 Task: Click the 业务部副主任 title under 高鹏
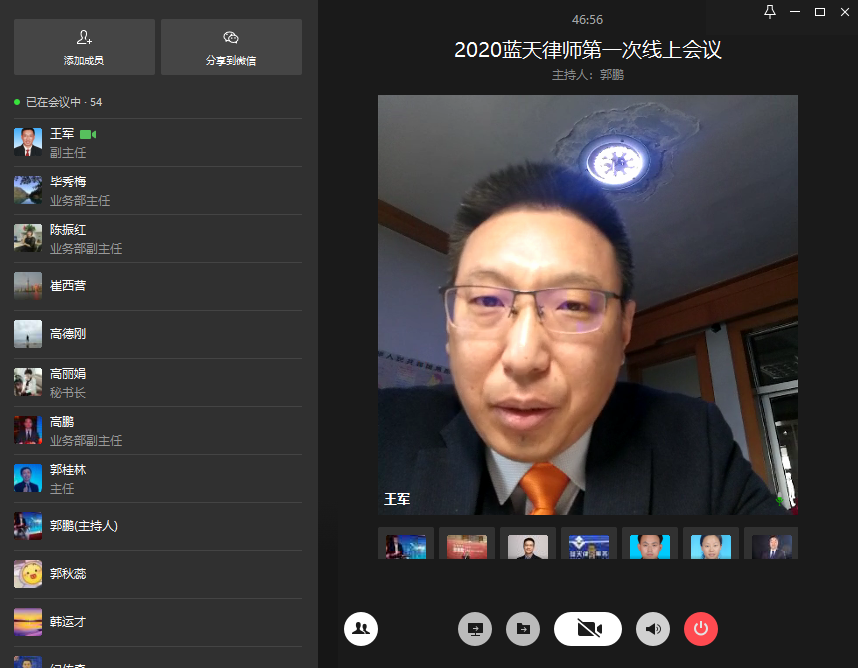[x=86, y=441]
